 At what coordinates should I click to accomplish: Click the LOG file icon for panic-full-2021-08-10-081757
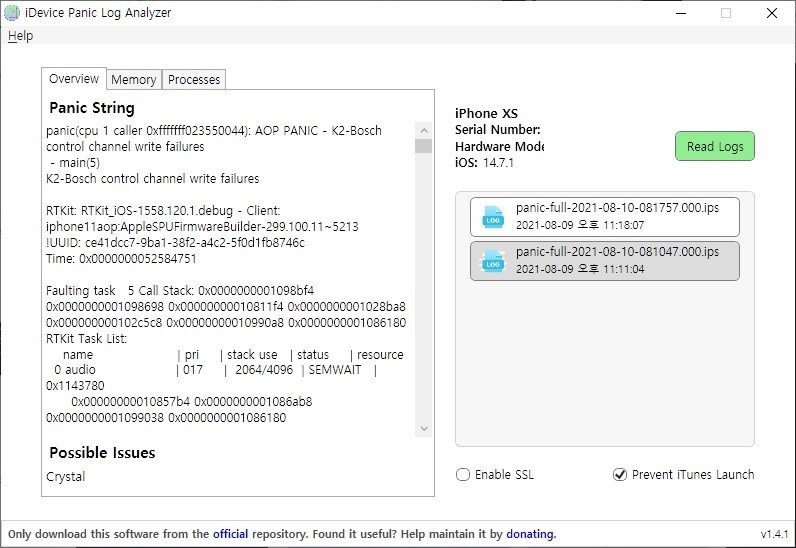[493, 216]
